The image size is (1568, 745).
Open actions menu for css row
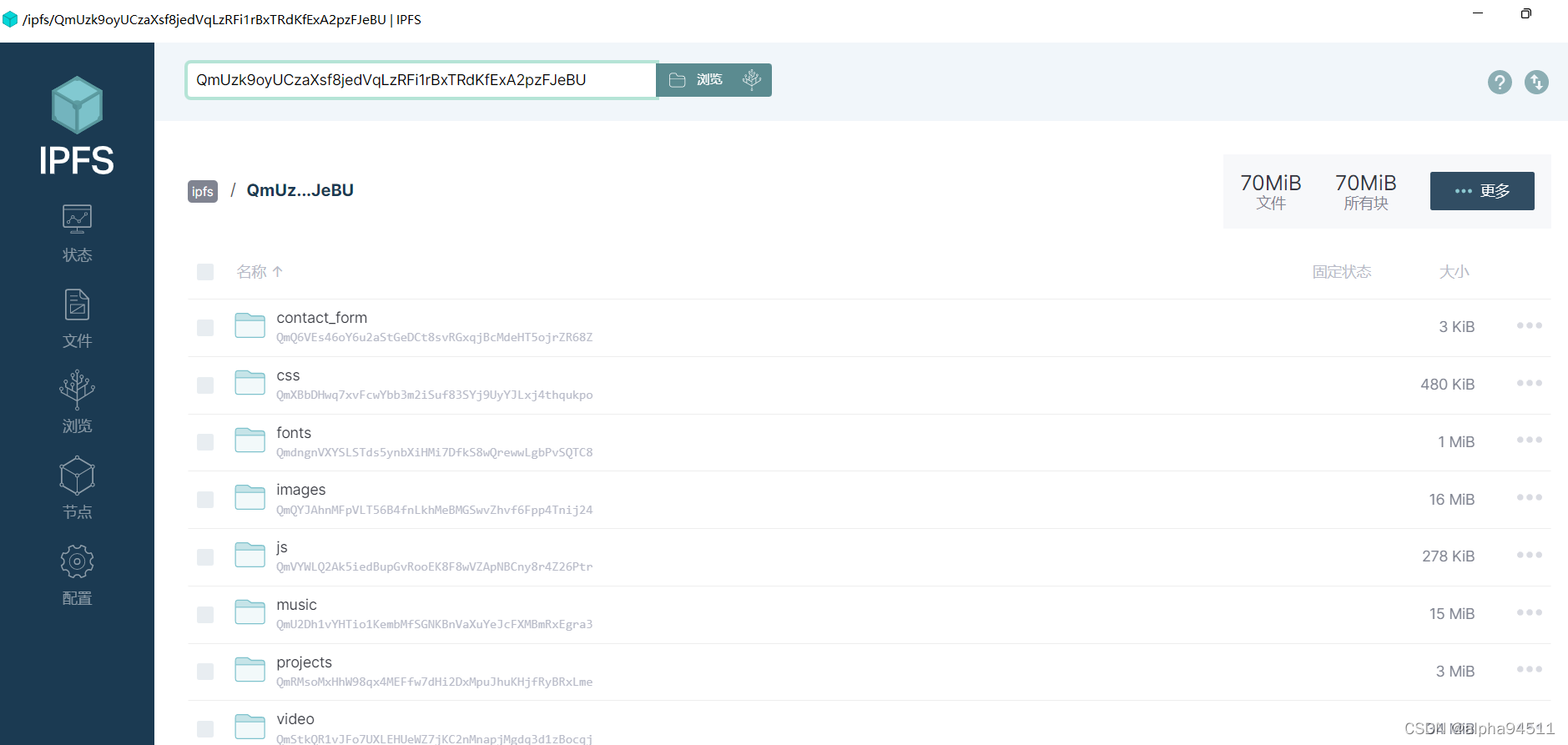click(x=1529, y=383)
